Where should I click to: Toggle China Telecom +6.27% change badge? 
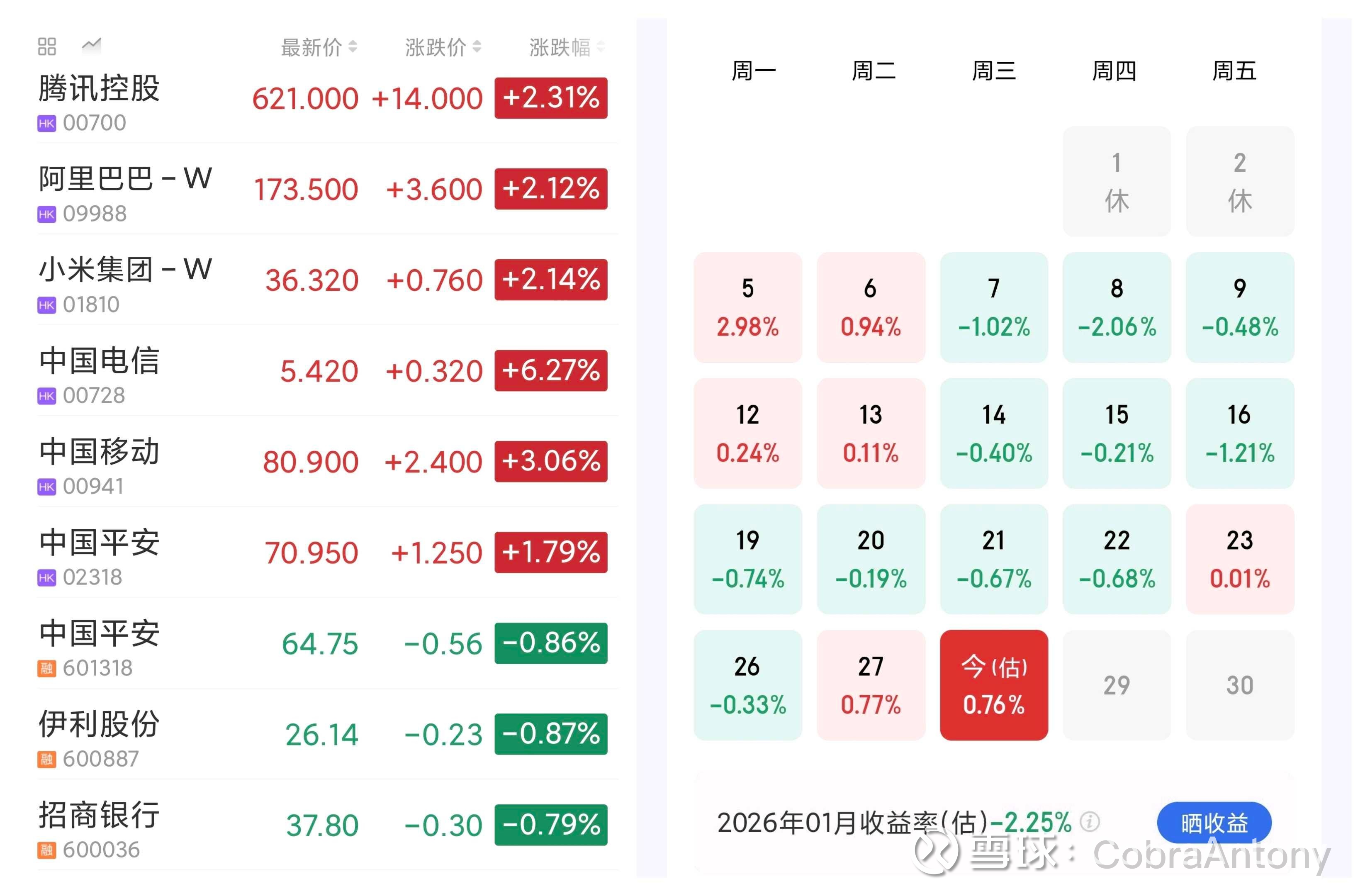point(550,370)
